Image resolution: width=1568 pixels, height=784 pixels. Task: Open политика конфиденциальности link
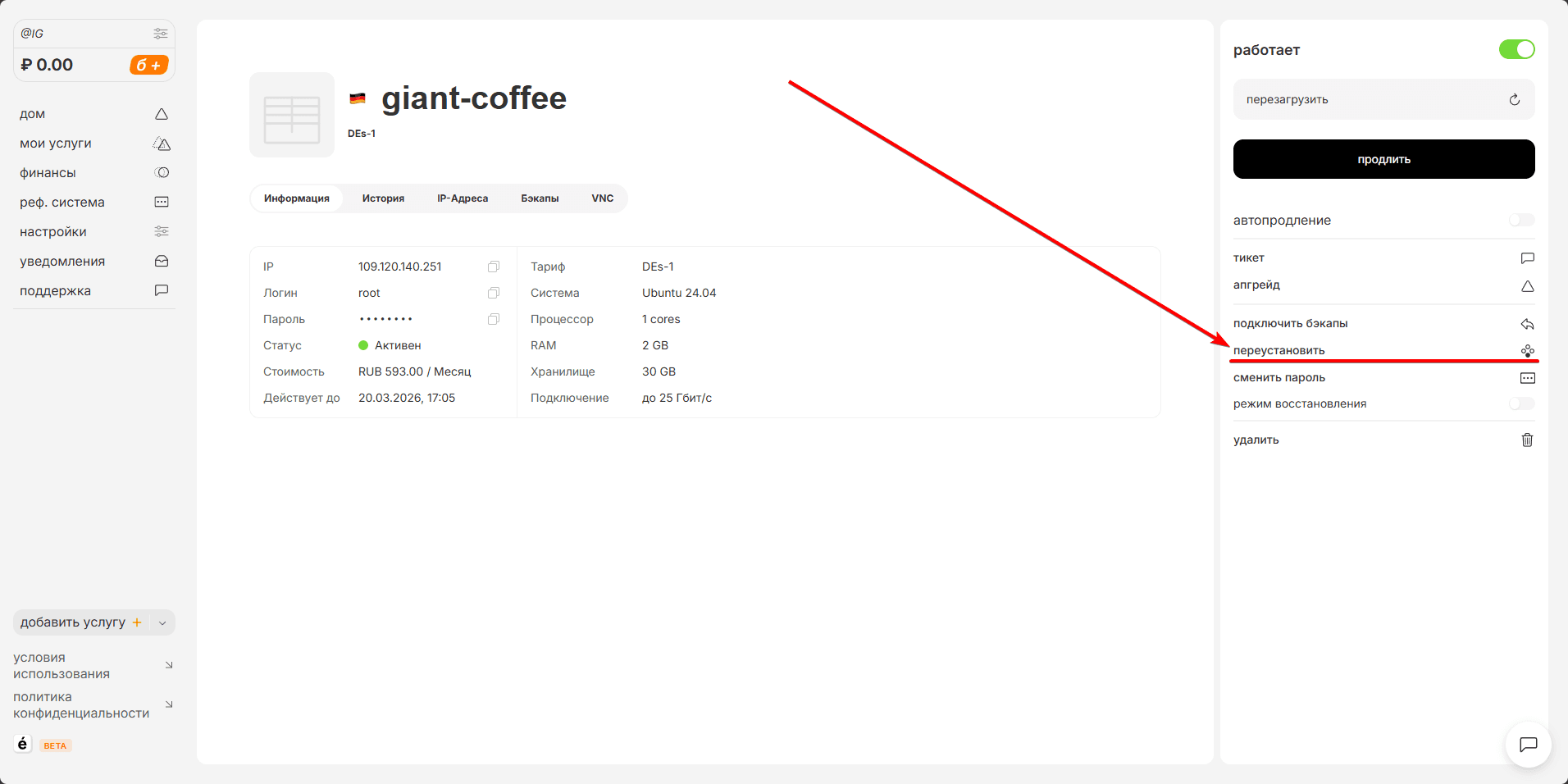click(81, 705)
